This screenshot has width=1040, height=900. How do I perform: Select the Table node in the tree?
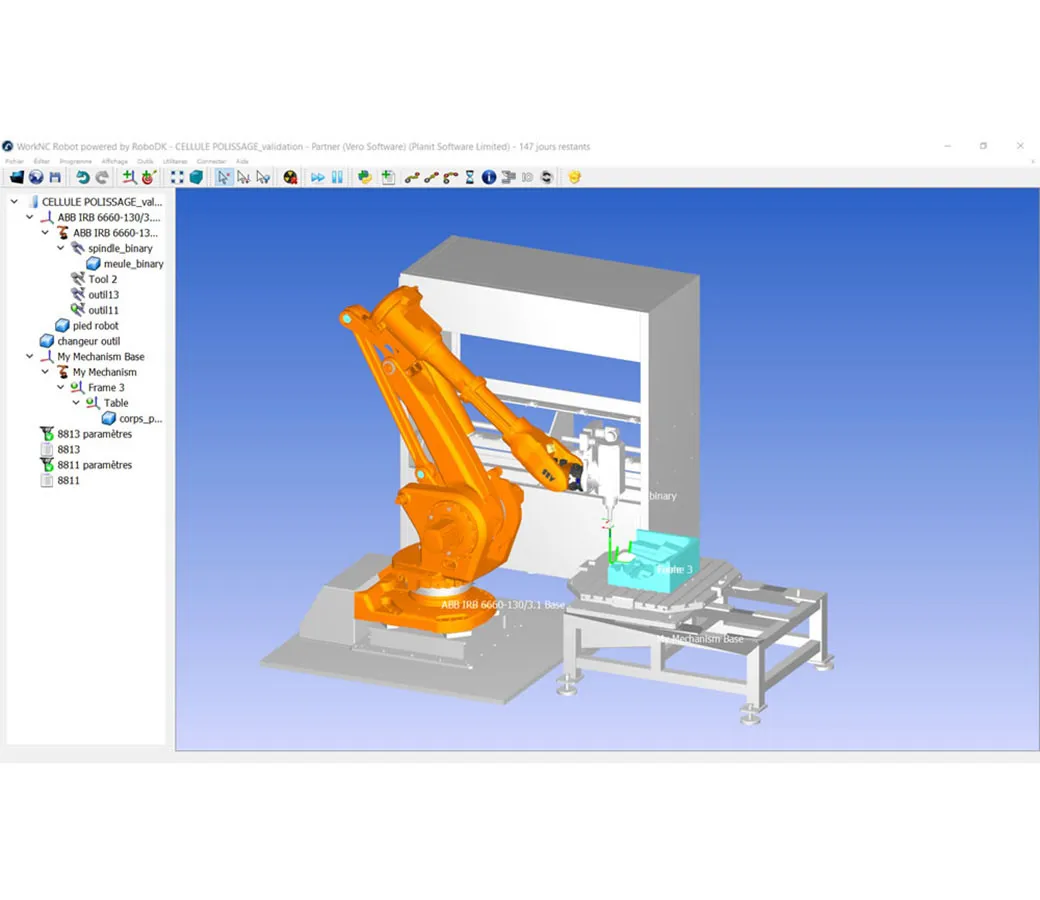click(x=117, y=403)
